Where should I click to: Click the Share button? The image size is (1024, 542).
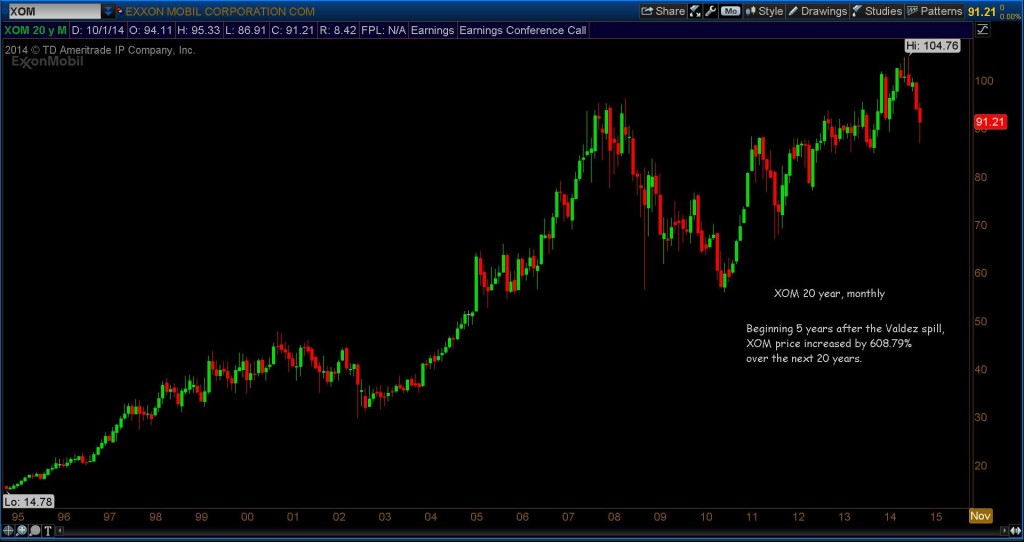pyautogui.click(x=662, y=11)
